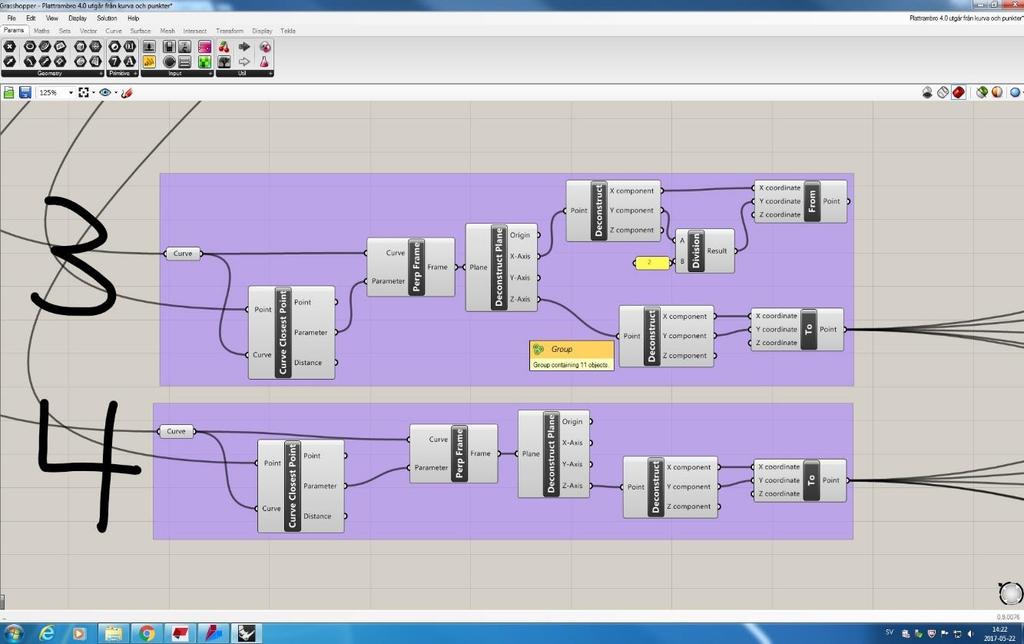The image size is (1024, 644).
Task: Select the Point parameter hexagon icon with X
Action: [x=9, y=46]
